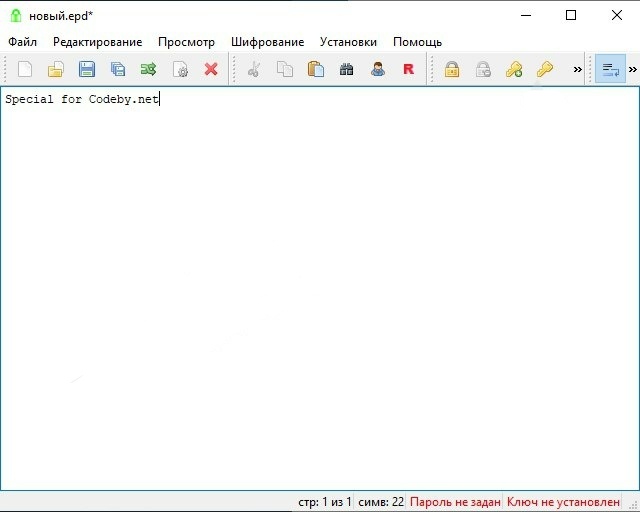Click the person avatar toolbar icon
Image resolution: width=640 pixels, height=512 pixels.
point(378,69)
